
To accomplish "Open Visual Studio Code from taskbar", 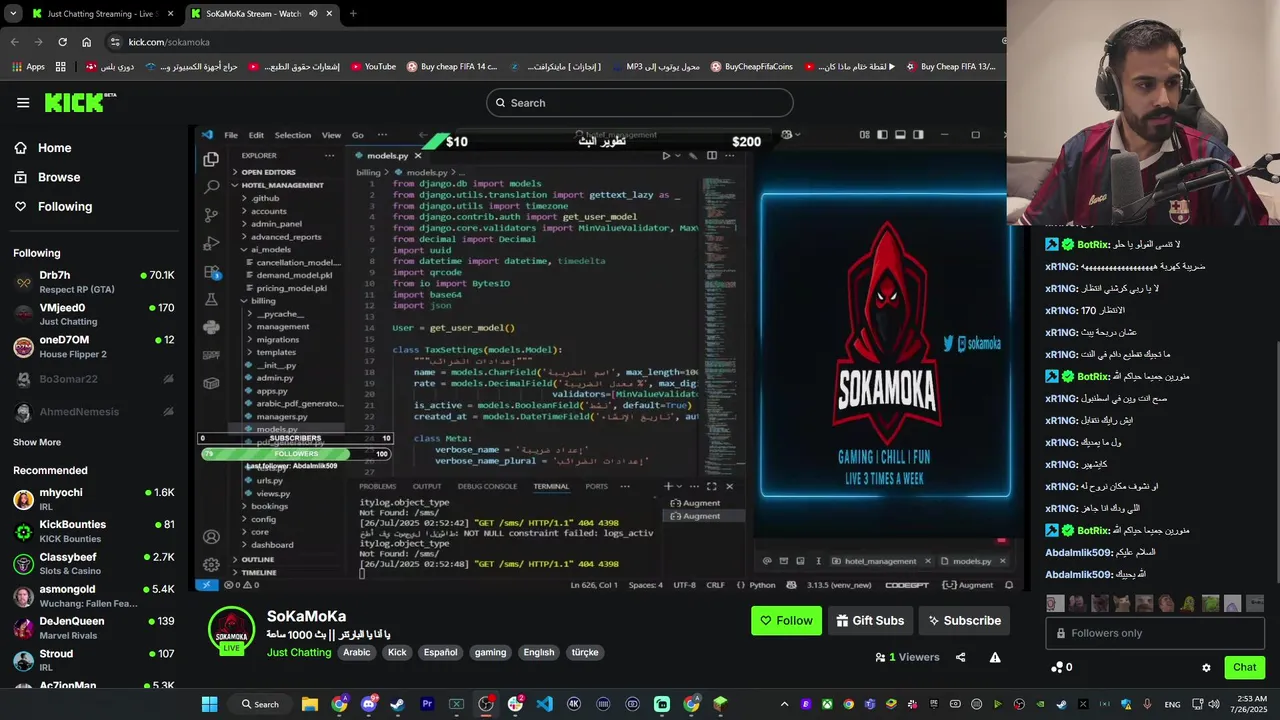I will pyautogui.click(x=544, y=704).
